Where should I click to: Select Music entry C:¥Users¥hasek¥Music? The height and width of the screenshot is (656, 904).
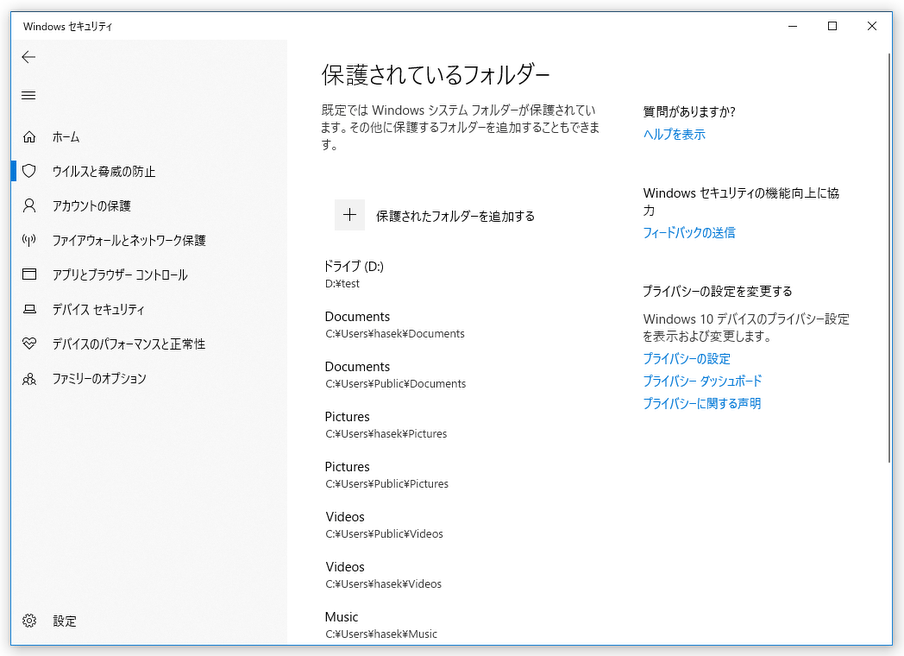point(381,625)
